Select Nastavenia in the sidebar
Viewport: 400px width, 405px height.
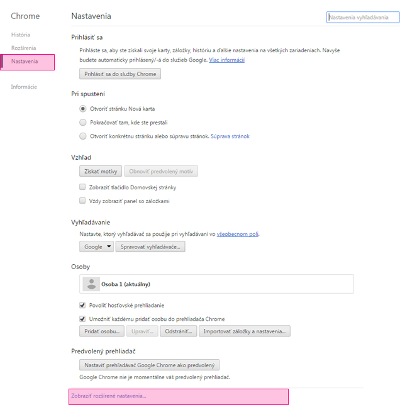[x=25, y=61]
